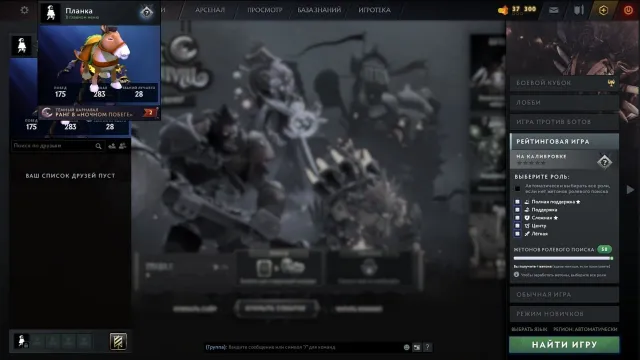Click the 28 stat in profile card

pos(139,94)
